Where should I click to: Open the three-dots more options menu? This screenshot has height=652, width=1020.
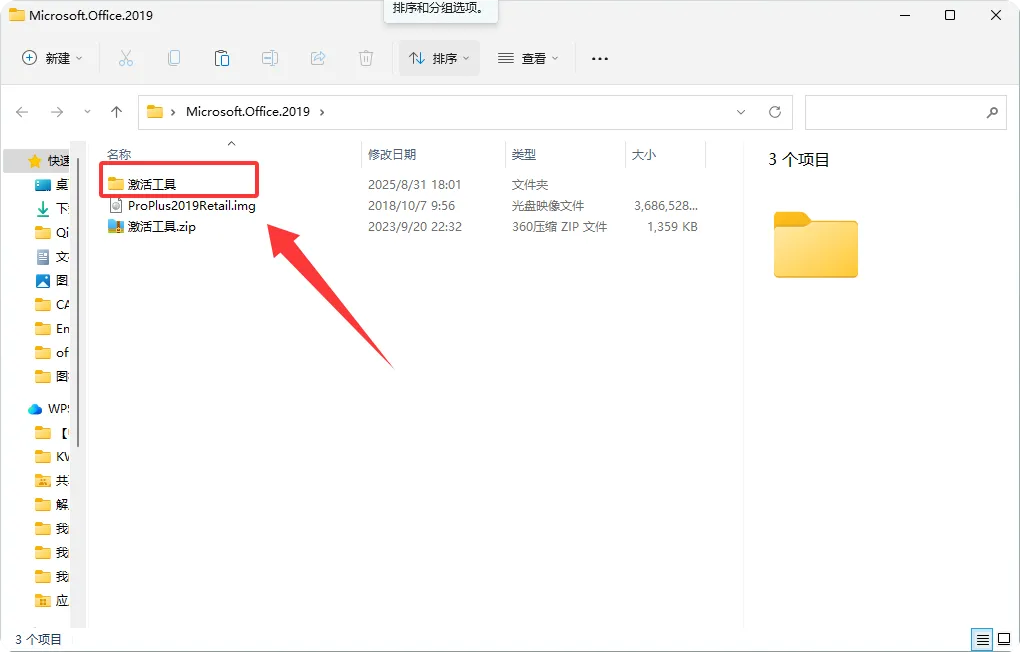600,59
